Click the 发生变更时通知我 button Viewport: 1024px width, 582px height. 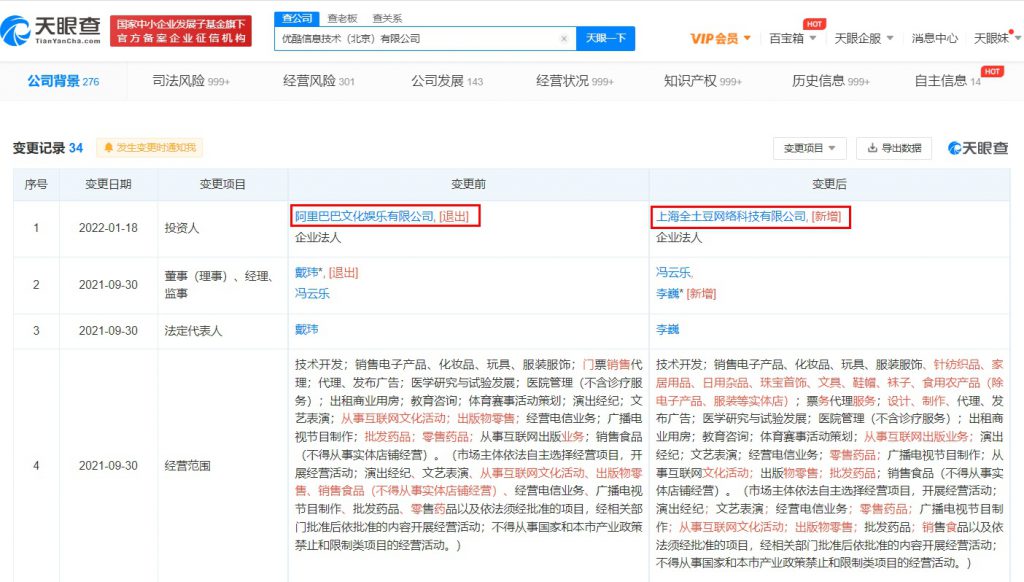pos(150,148)
